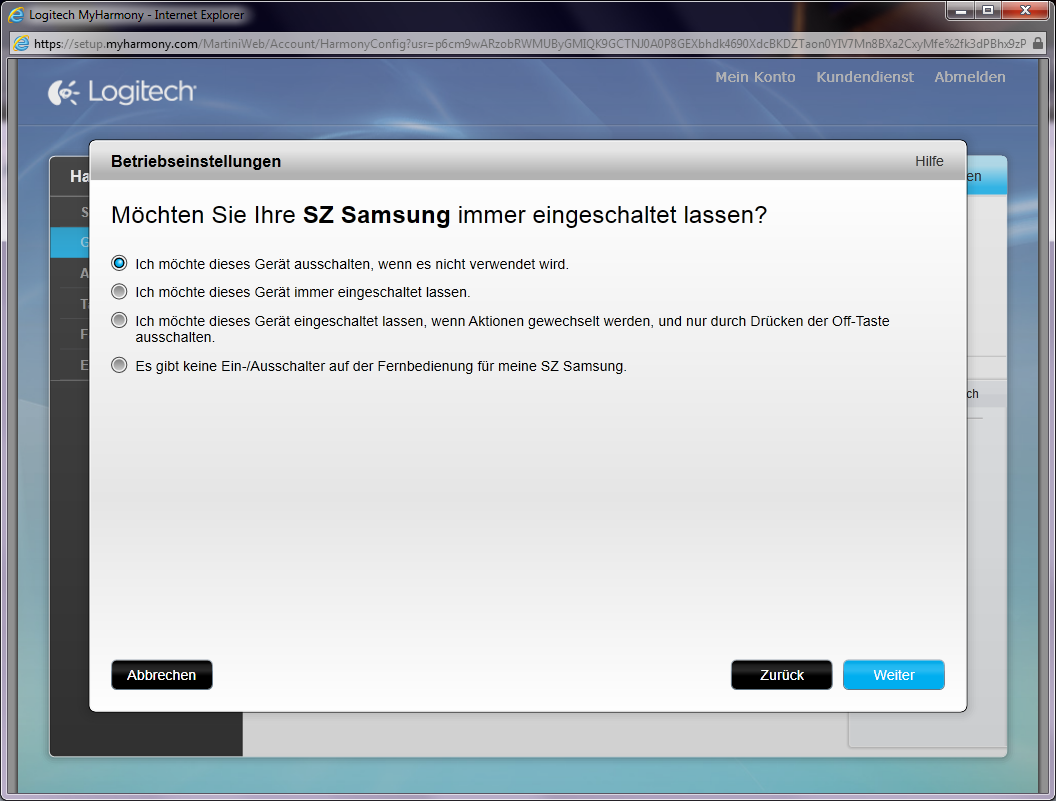Maximize the Internet Explorer window

(988, 11)
